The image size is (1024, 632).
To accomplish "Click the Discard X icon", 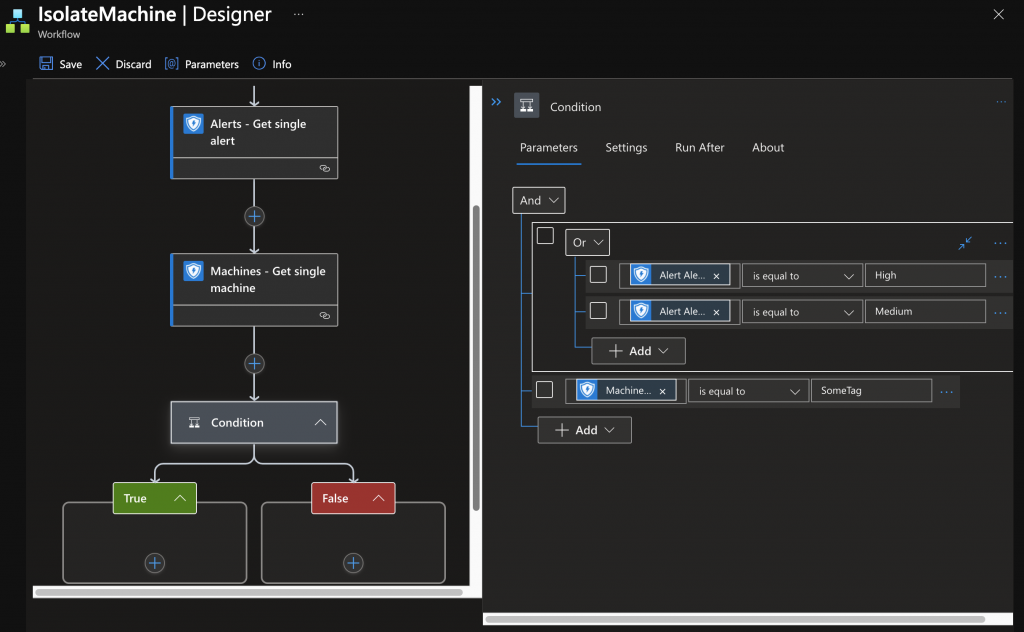I will pos(102,64).
